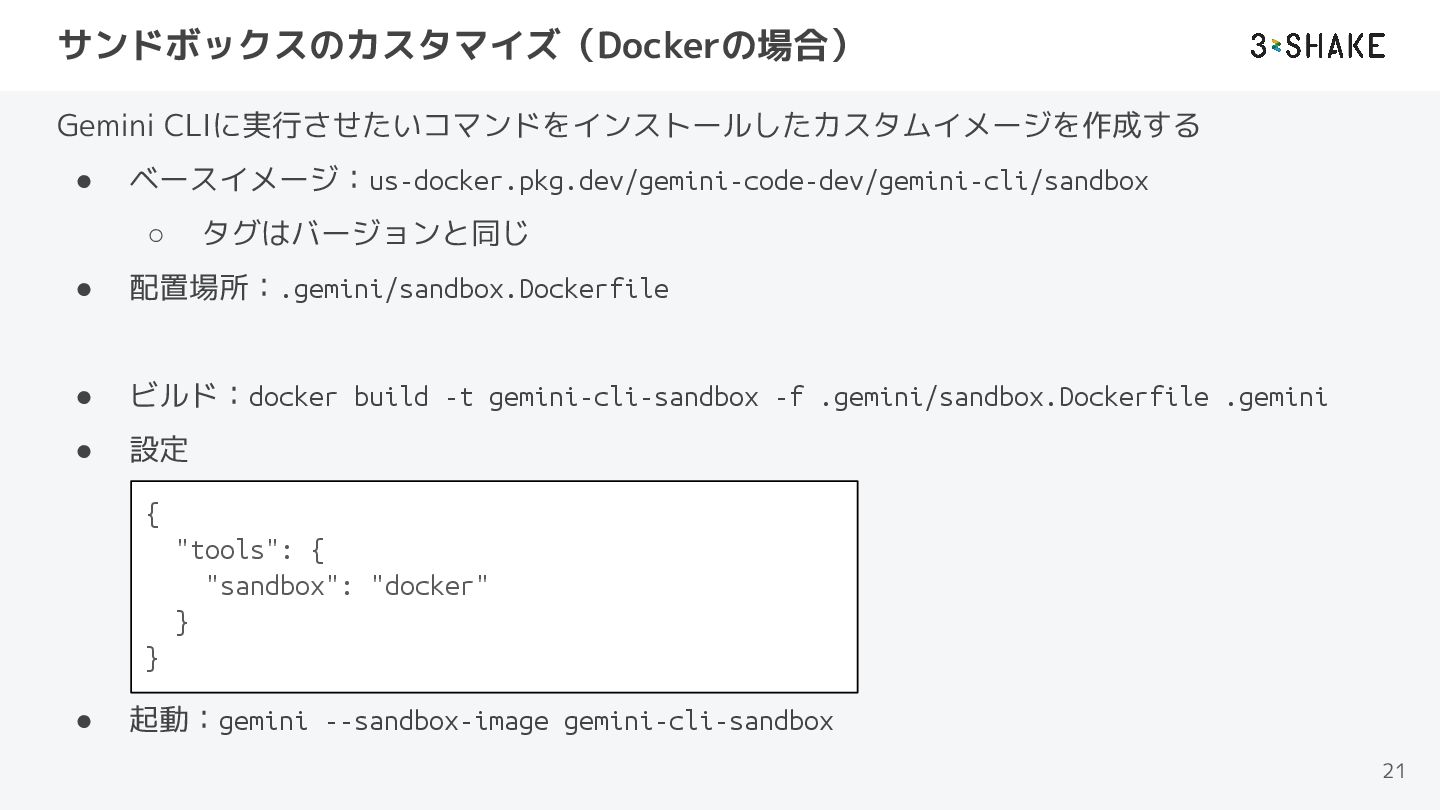Image resolution: width=1440 pixels, height=810 pixels.
Task: Click the bullet marker before ベースイメージ
Action: pyautogui.click(x=85, y=181)
